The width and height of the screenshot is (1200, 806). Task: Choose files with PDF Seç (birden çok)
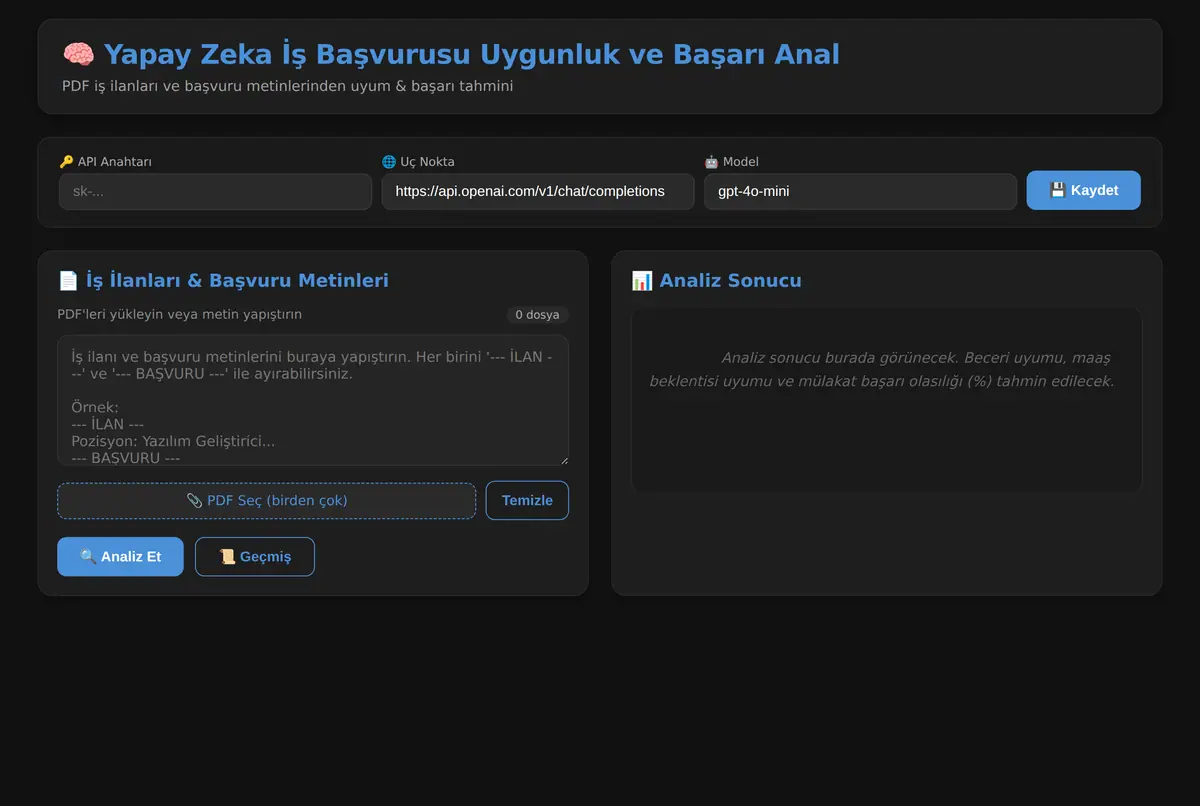tap(267, 500)
